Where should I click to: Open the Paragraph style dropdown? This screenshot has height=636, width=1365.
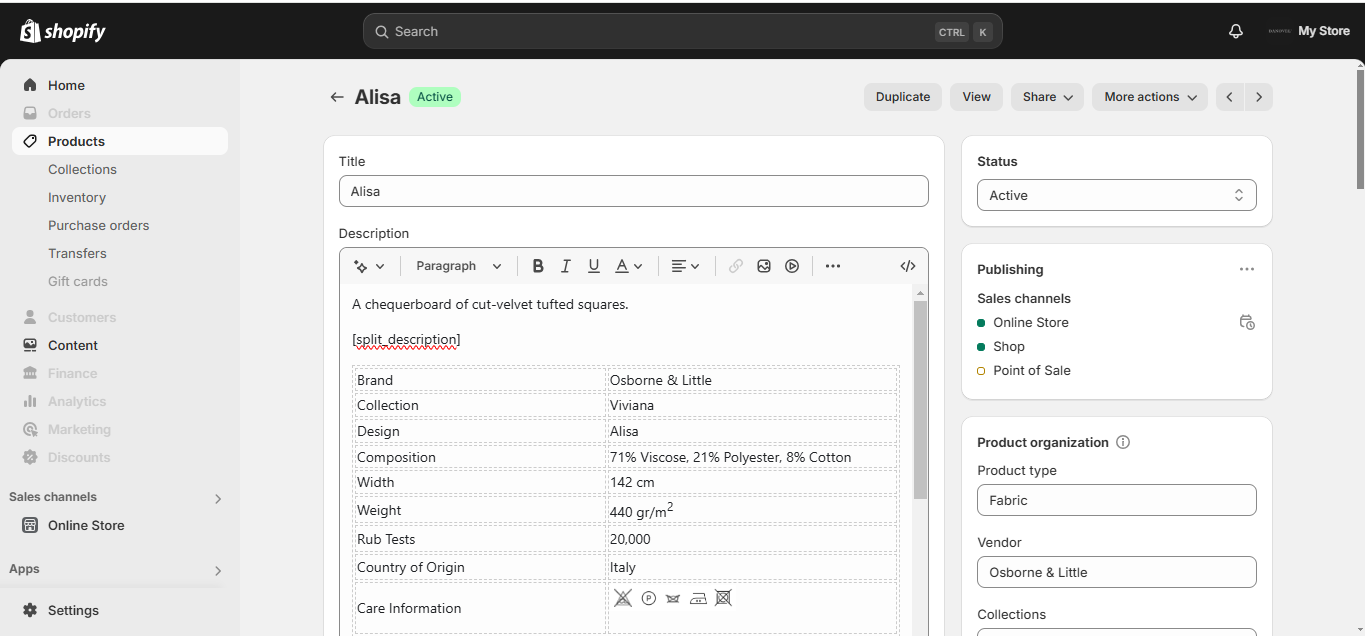point(459,266)
